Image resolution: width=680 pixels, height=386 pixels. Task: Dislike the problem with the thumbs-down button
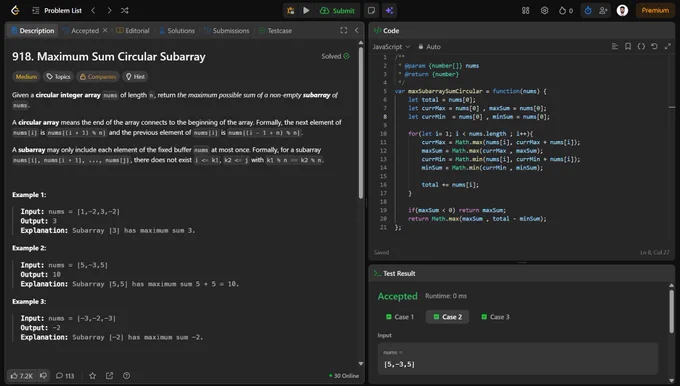[43, 376]
